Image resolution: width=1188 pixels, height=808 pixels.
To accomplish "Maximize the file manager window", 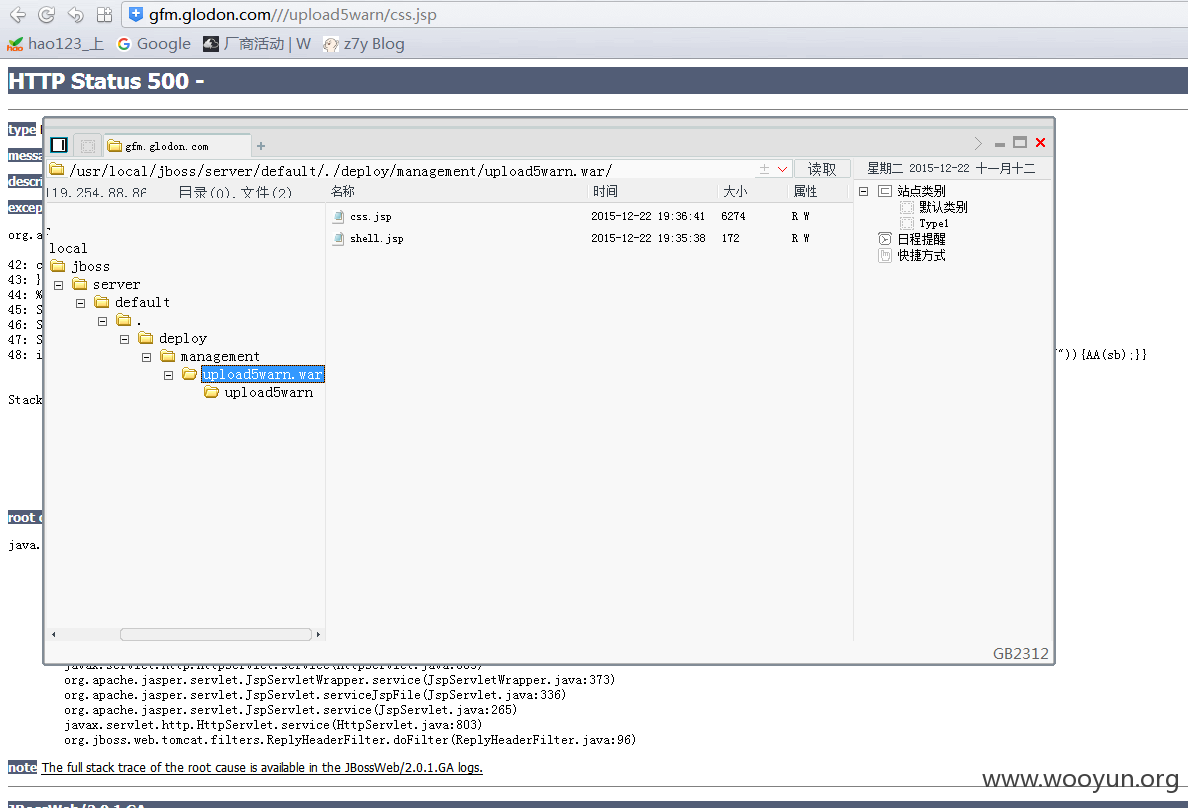I will click(1020, 142).
